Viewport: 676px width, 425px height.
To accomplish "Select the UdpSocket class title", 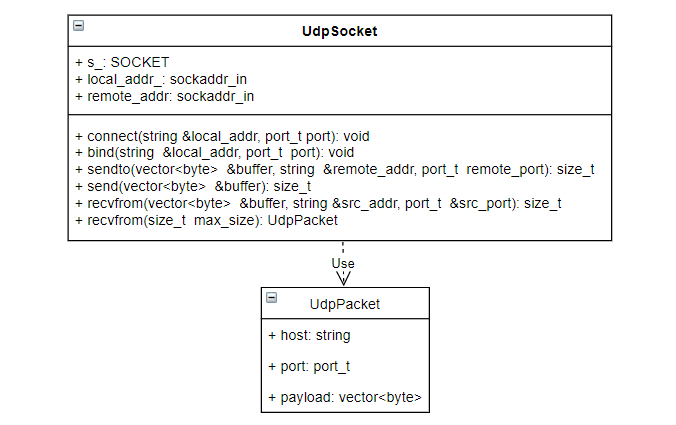I will pos(340,31).
